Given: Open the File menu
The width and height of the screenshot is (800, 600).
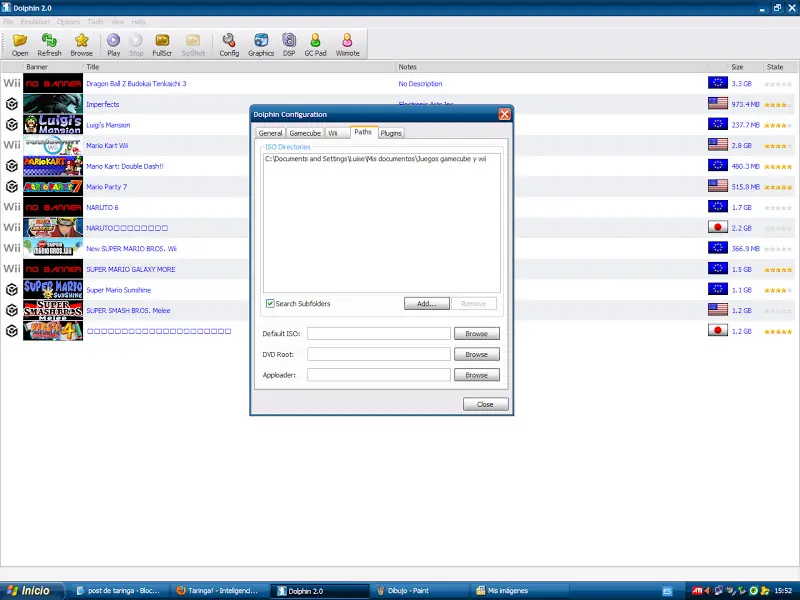Looking at the screenshot, I should 8,21.
